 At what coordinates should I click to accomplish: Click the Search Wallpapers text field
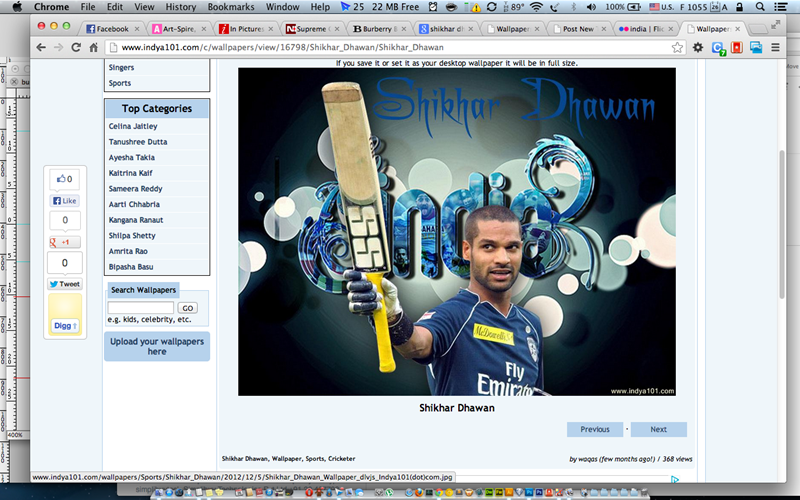(x=140, y=308)
